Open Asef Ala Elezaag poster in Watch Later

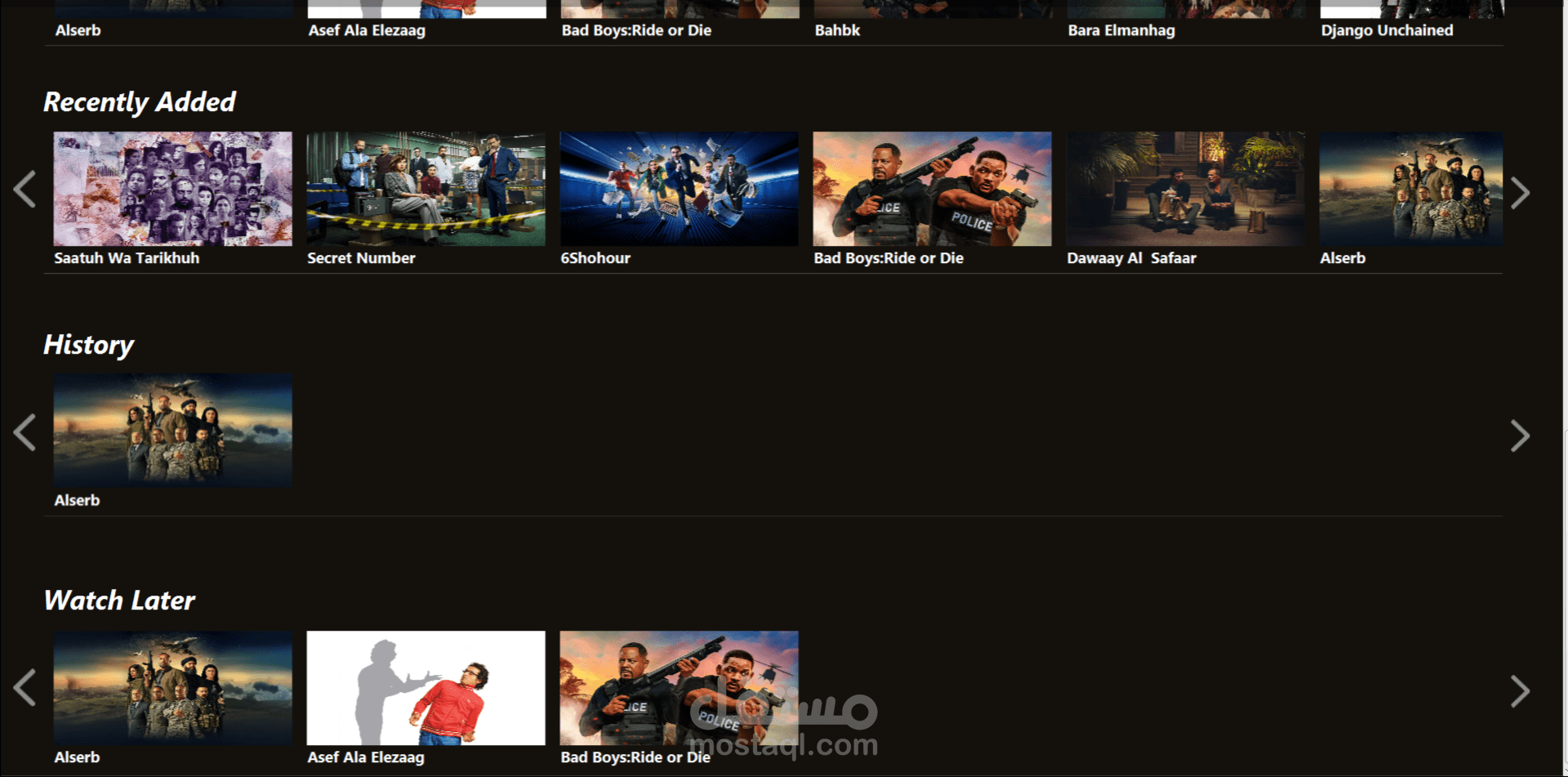click(425, 688)
